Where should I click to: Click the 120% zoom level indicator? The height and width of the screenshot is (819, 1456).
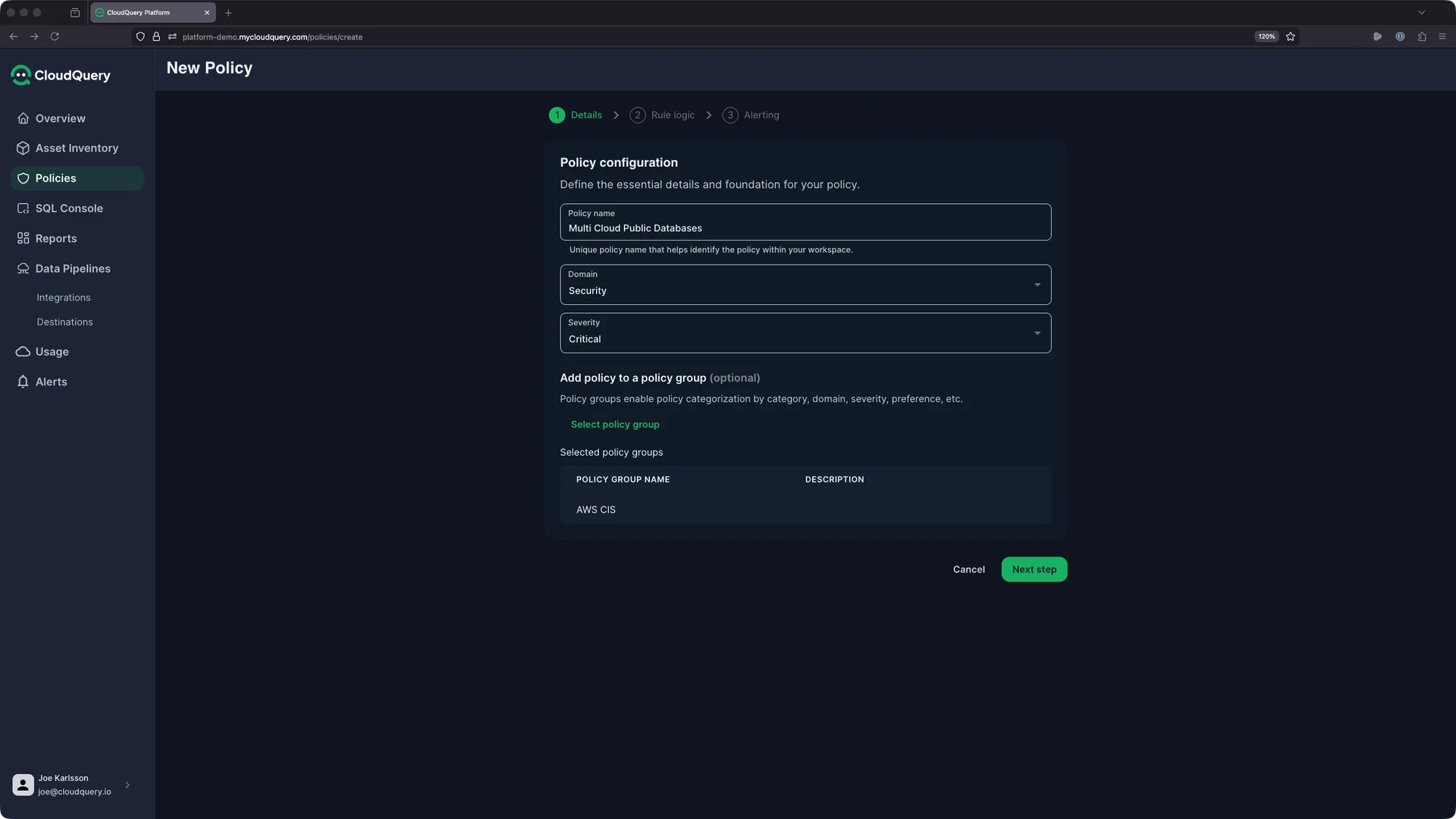click(1266, 36)
